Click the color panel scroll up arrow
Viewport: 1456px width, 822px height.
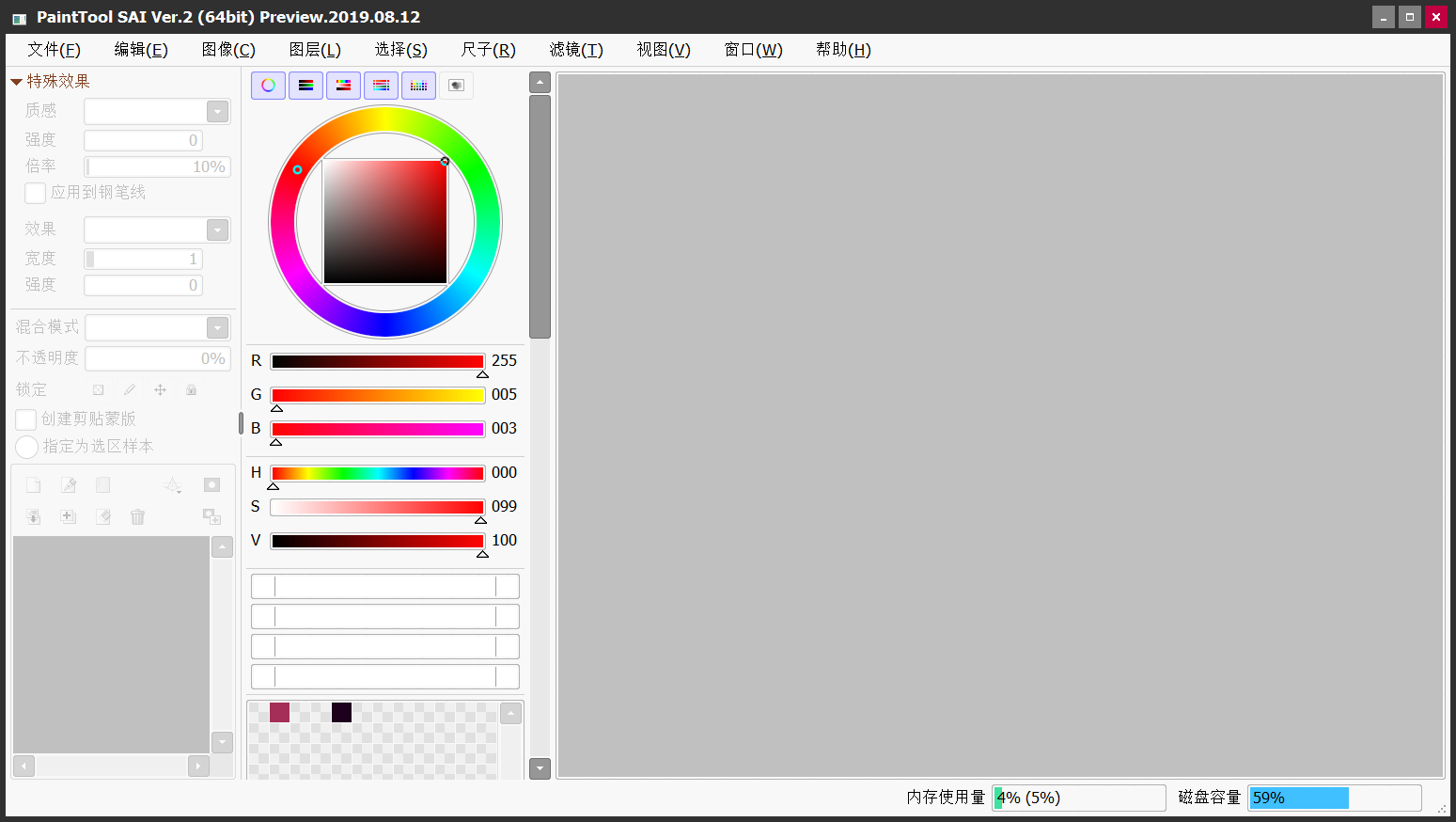tap(540, 83)
